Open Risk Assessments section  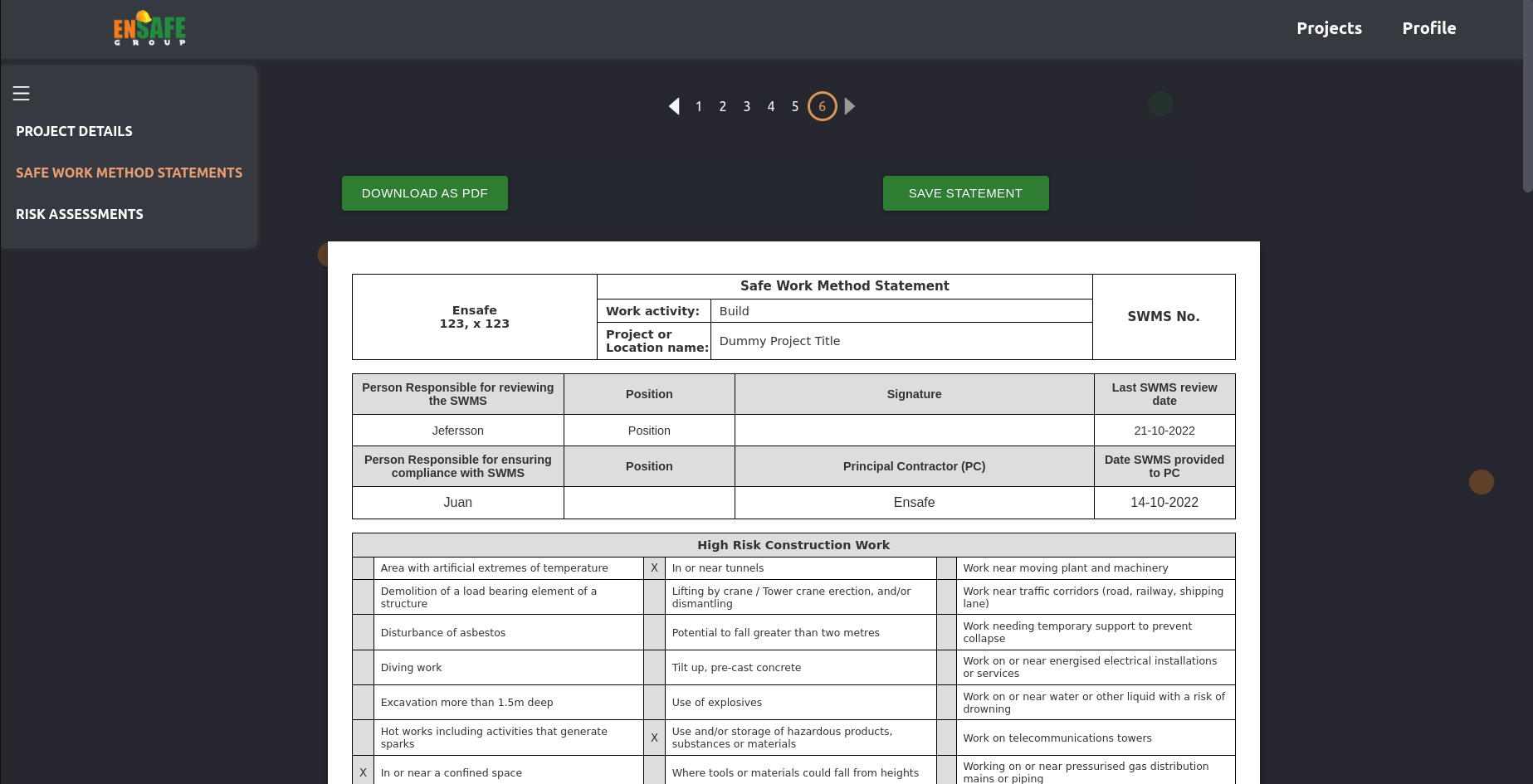pyautogui.click(x=80, y=214)
